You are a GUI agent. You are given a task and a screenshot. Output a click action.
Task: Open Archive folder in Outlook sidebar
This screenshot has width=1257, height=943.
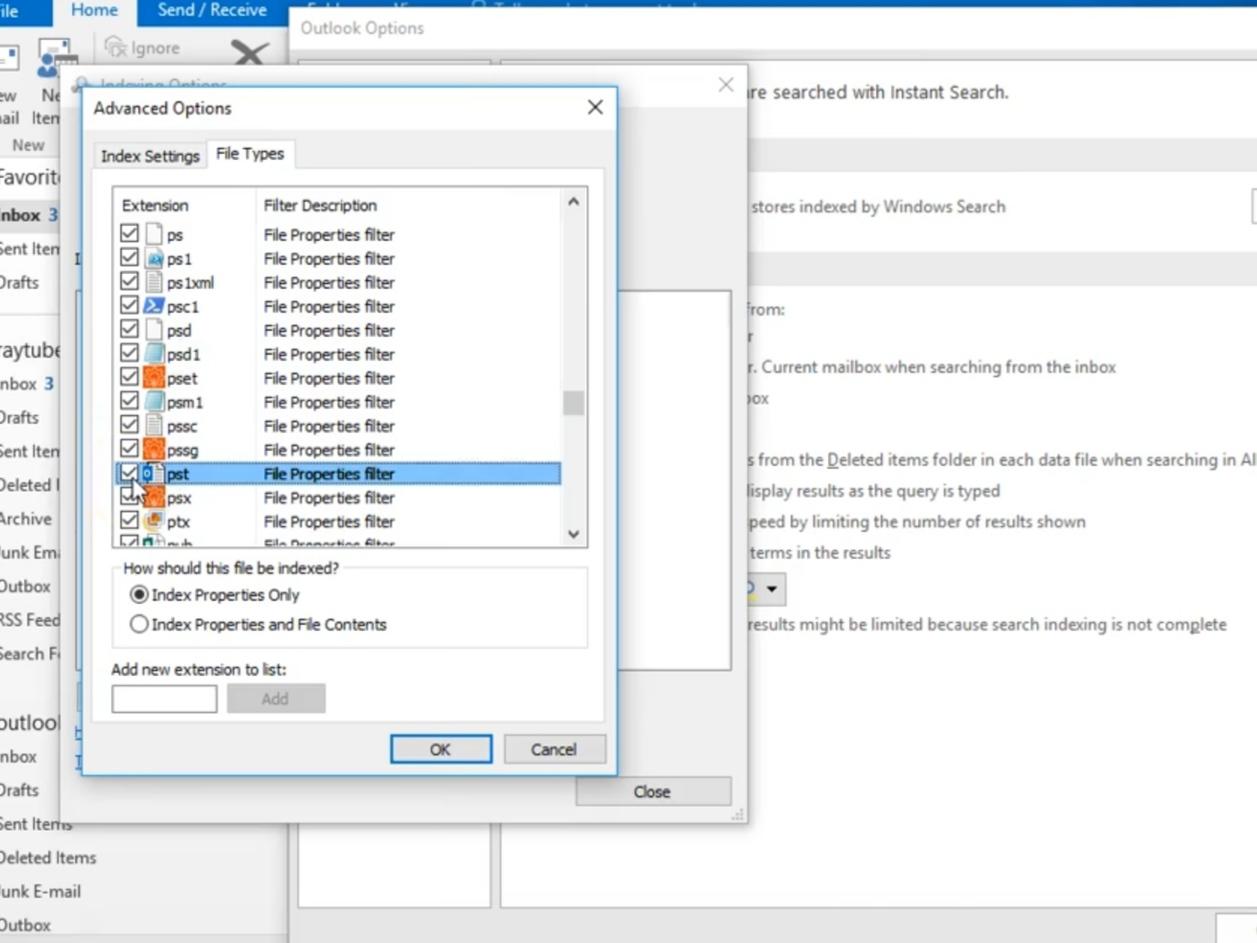tap(25, 519)
